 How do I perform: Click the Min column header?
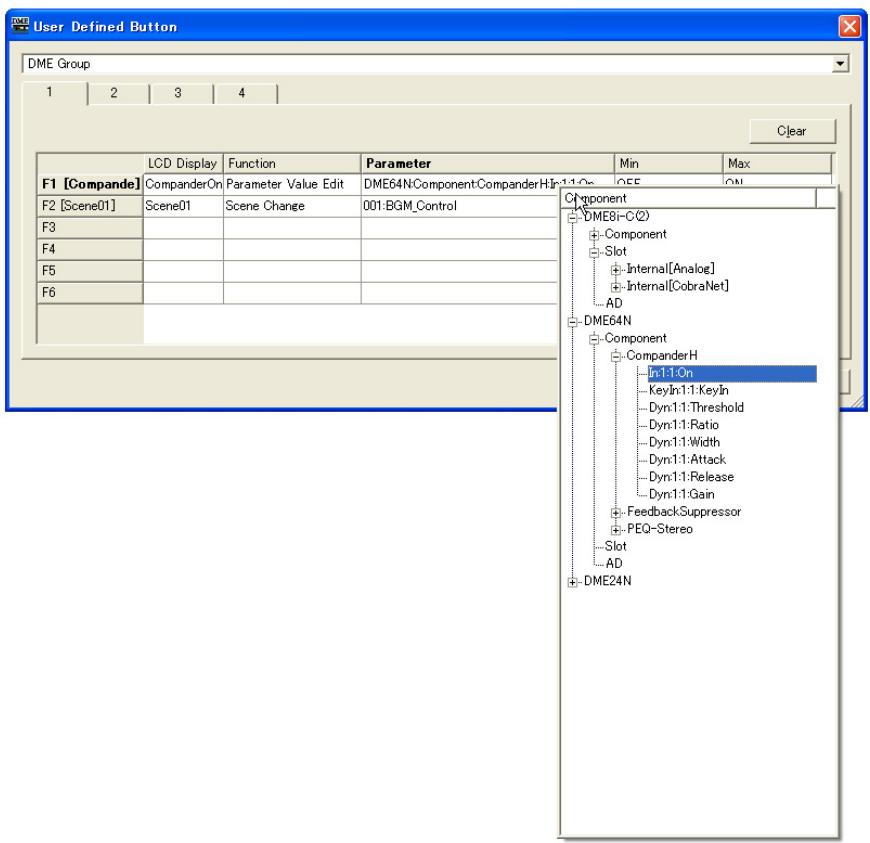[x=669, y=163]
